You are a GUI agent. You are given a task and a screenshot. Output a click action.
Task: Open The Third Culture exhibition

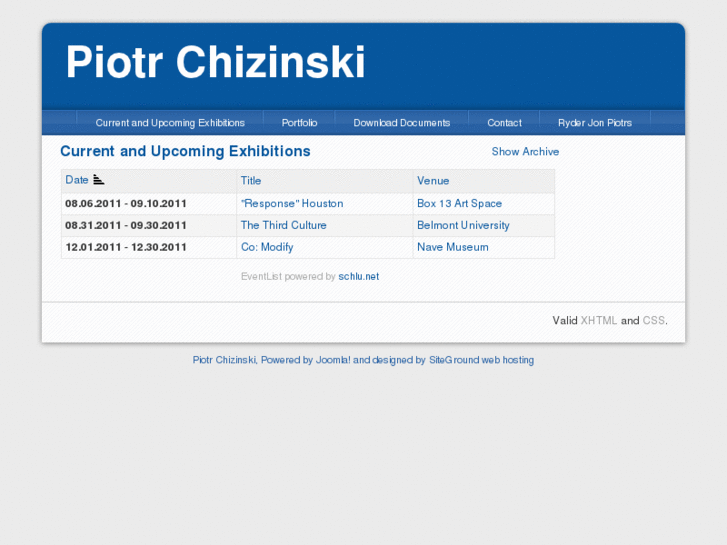pos(283,225)
